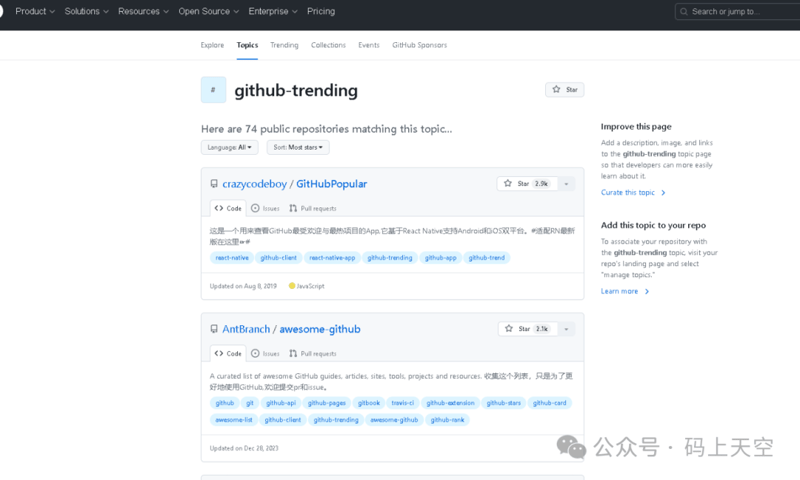The width and height of the screenshot is (800, 480).
Task: Select the Topics tab
Action: click(247, 45)
